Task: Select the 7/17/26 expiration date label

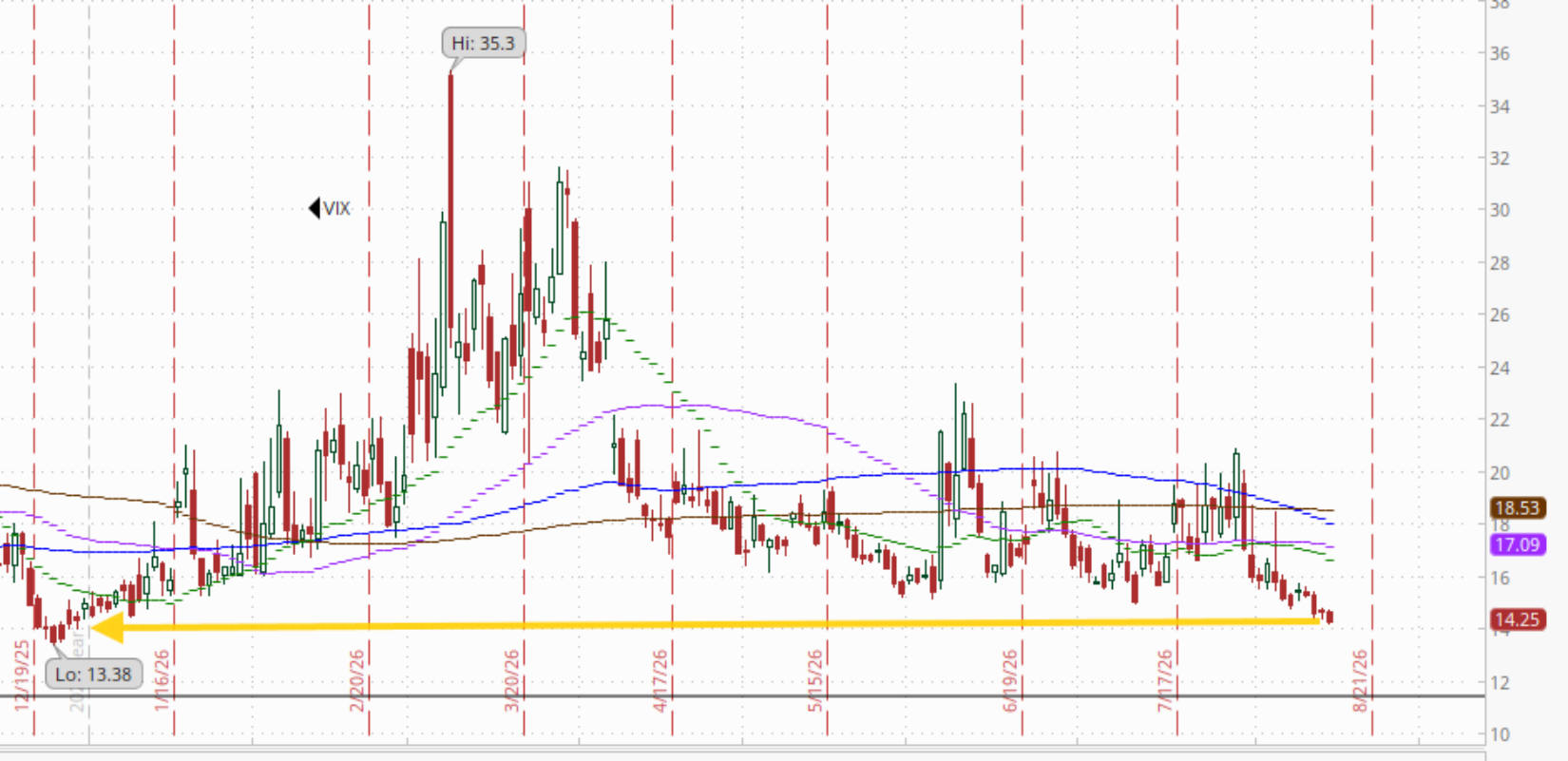Action: pyautogui.click(x=1165, y=679)
